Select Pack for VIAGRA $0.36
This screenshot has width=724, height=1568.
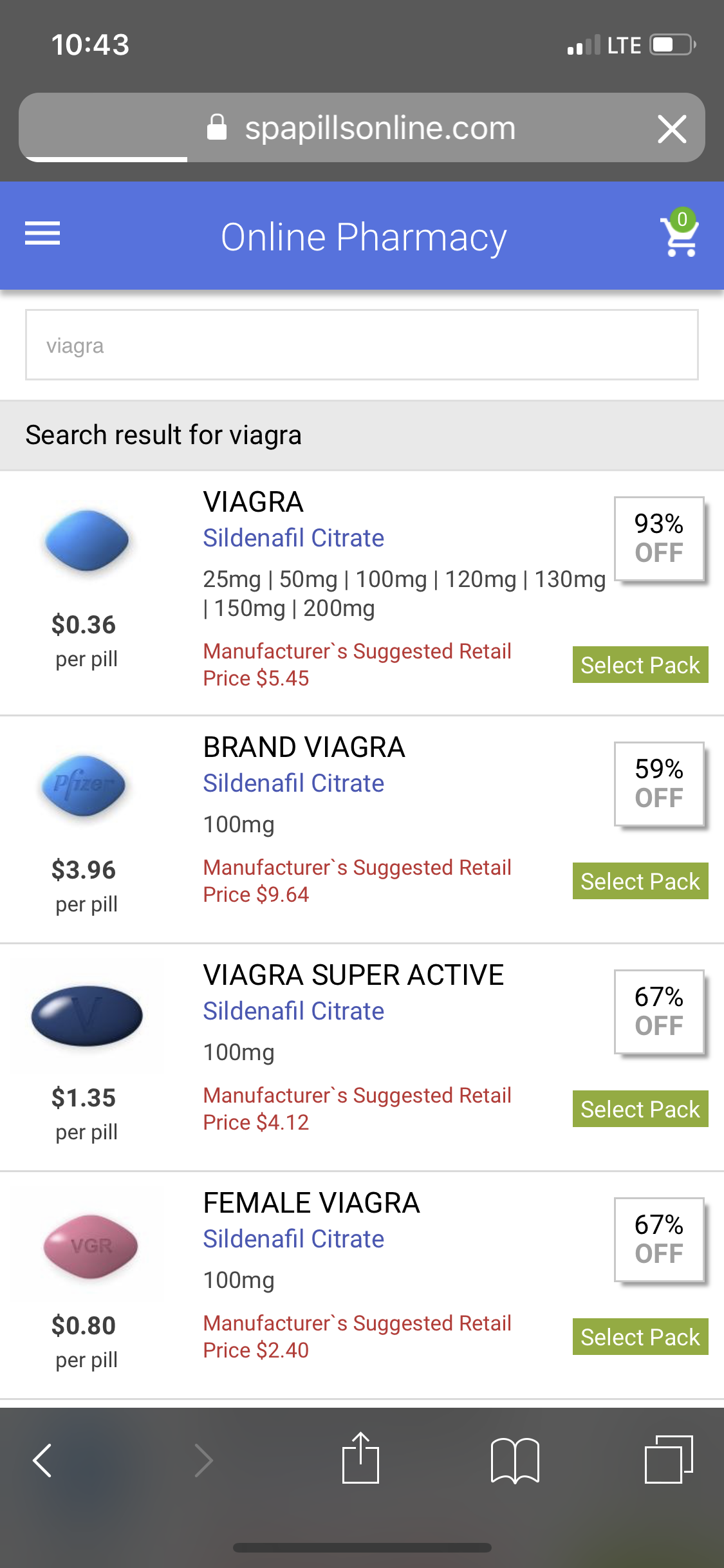tap(640, 665)
